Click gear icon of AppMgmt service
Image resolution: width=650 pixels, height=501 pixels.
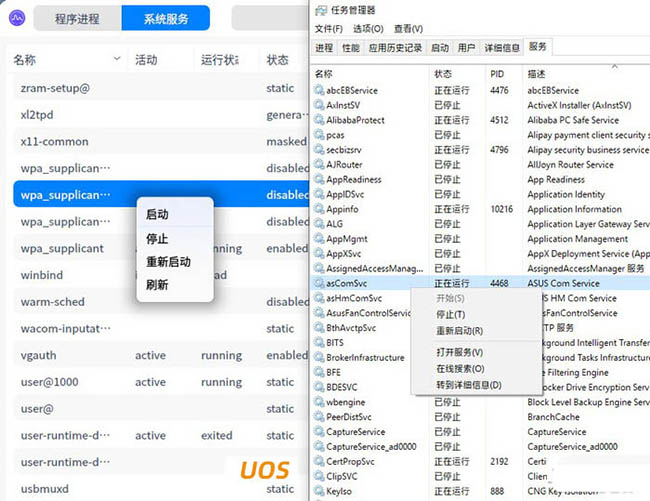coord(319,238)
